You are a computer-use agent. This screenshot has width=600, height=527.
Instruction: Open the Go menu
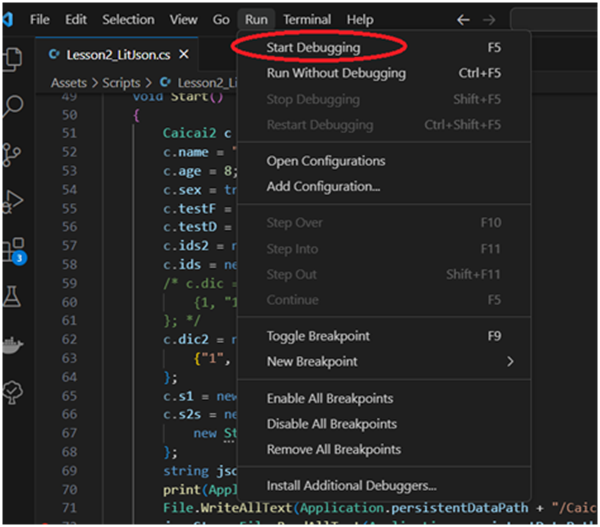pyautogui.click(x=221, y=20)
